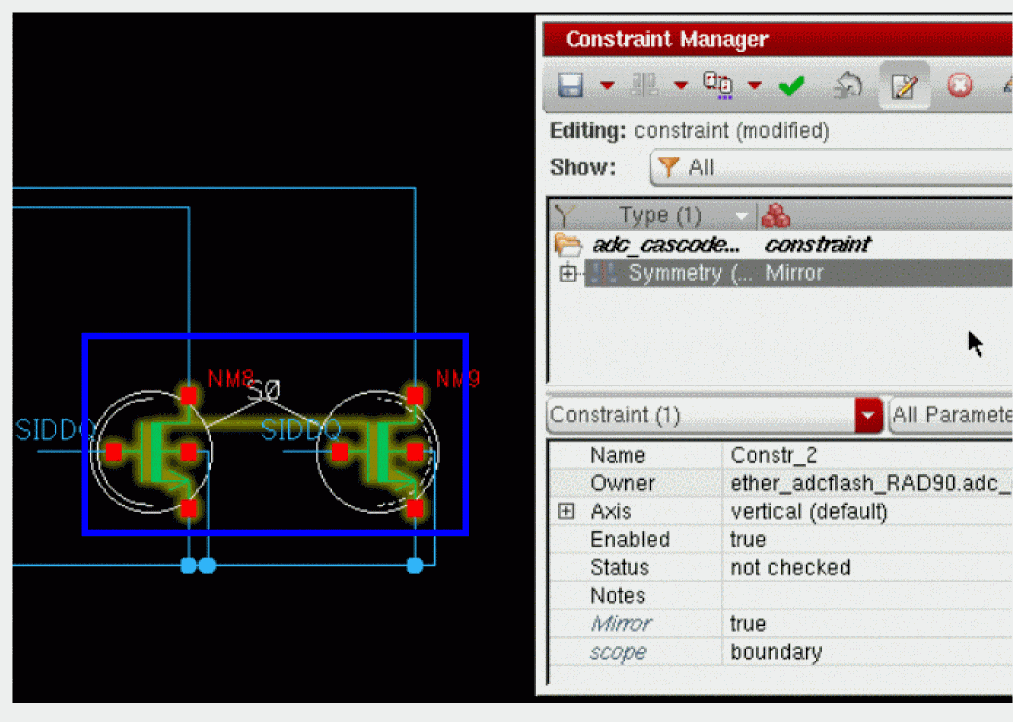Select the NM8 transistor symbol in schematic
1013x722 pixels.
pyautogui.click(x=151, y=451)
